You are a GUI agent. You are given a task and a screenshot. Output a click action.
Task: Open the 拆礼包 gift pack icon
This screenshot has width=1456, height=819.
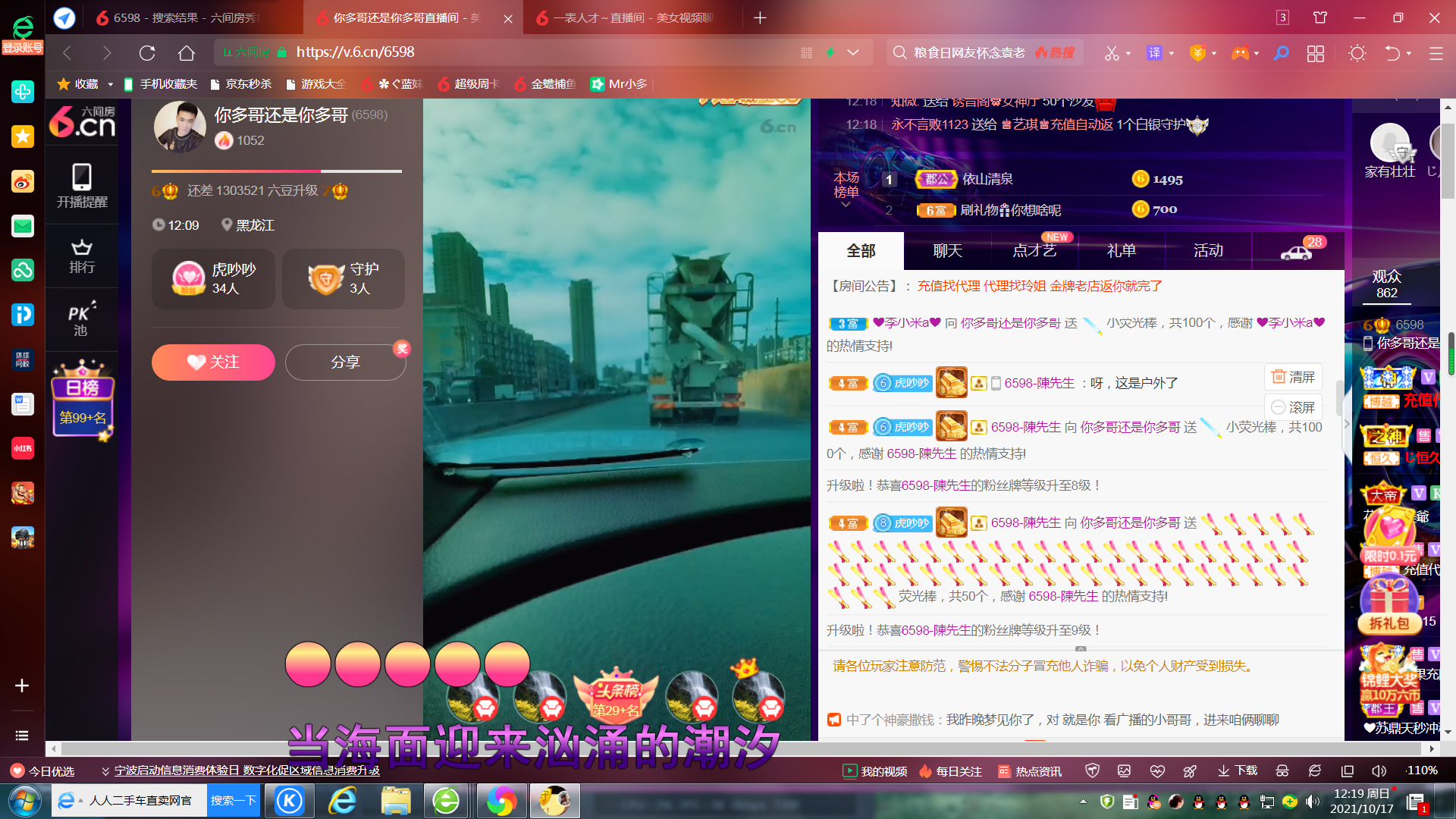tap(1389, 604)
